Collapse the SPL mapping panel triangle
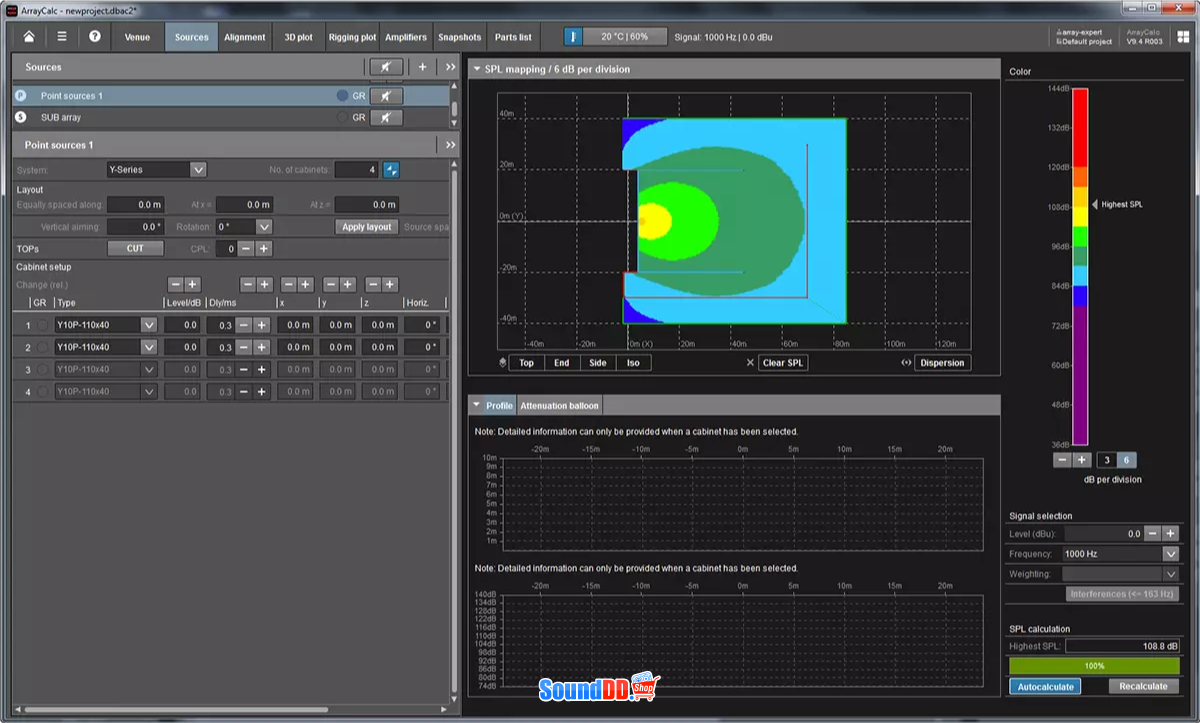The image size is (1200, 723). (x=475, y=69)
